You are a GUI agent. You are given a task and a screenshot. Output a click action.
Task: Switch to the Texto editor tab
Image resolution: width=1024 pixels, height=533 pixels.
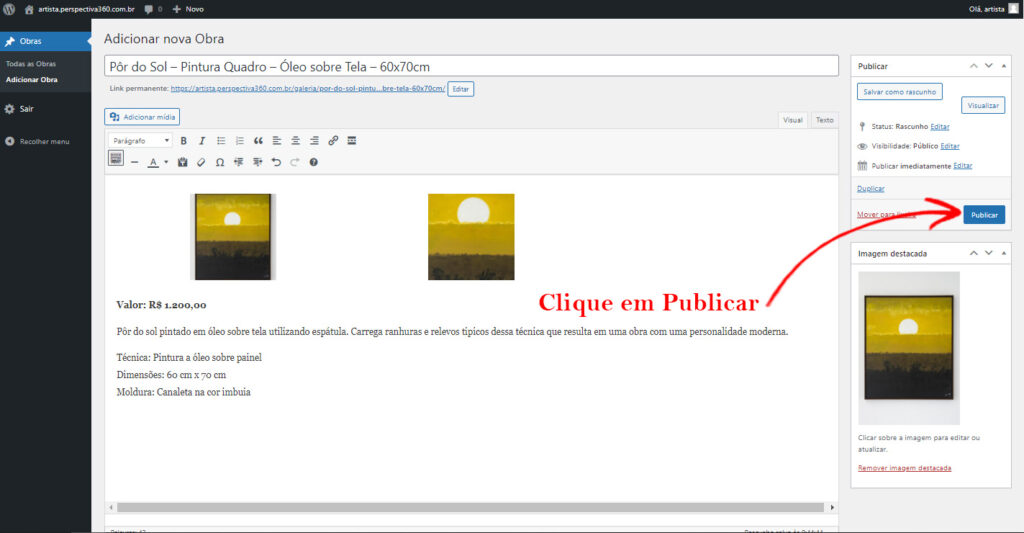pyautogui.click(x=824, y=120)
